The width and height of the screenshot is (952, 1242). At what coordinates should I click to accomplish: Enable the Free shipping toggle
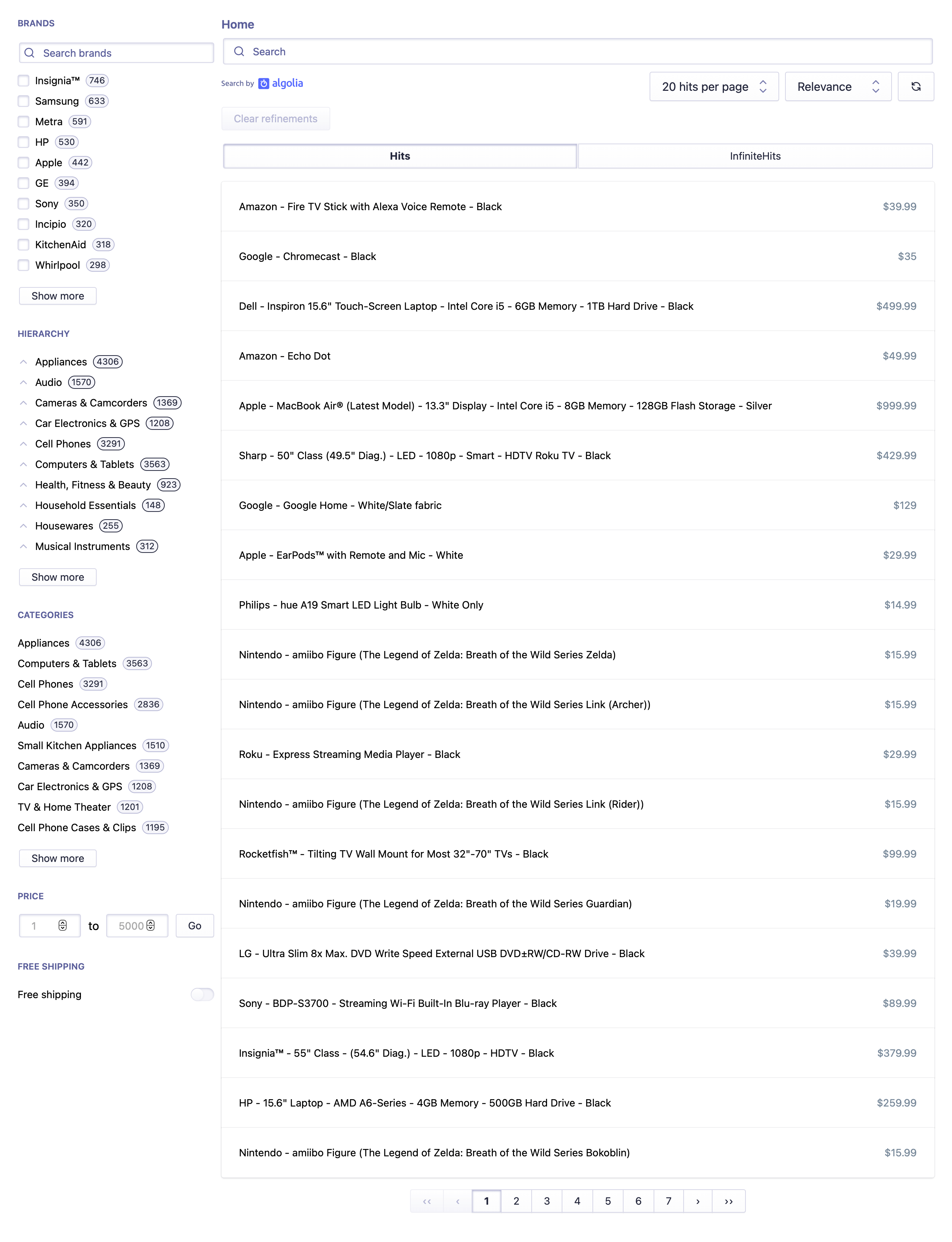tap(202, 994)
